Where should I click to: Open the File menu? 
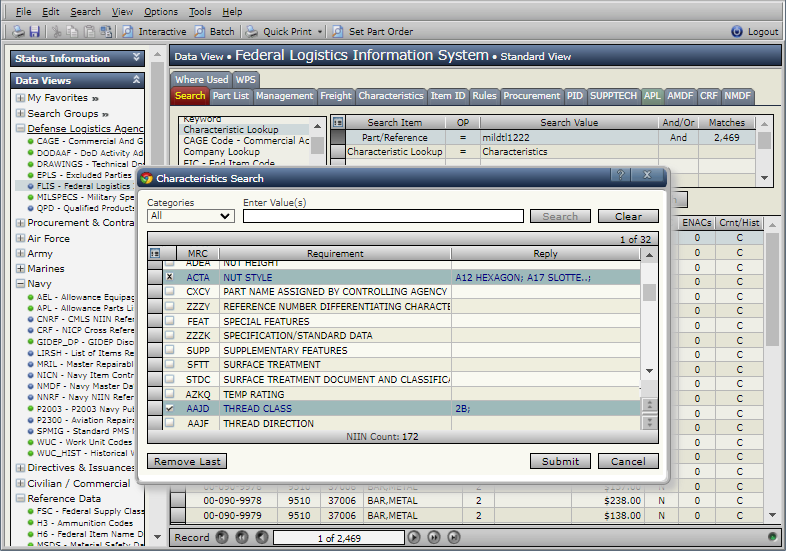(23, 12)
